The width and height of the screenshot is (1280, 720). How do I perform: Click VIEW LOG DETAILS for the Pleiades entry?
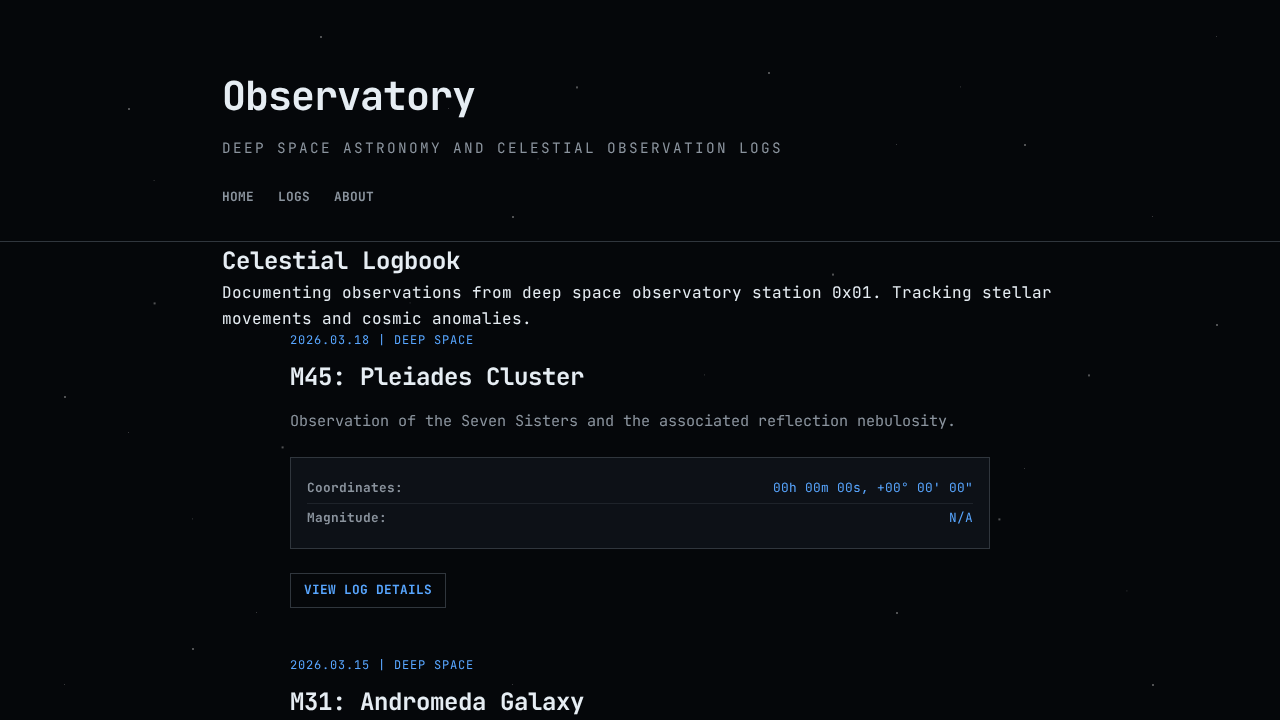click(x=367, y=590)
